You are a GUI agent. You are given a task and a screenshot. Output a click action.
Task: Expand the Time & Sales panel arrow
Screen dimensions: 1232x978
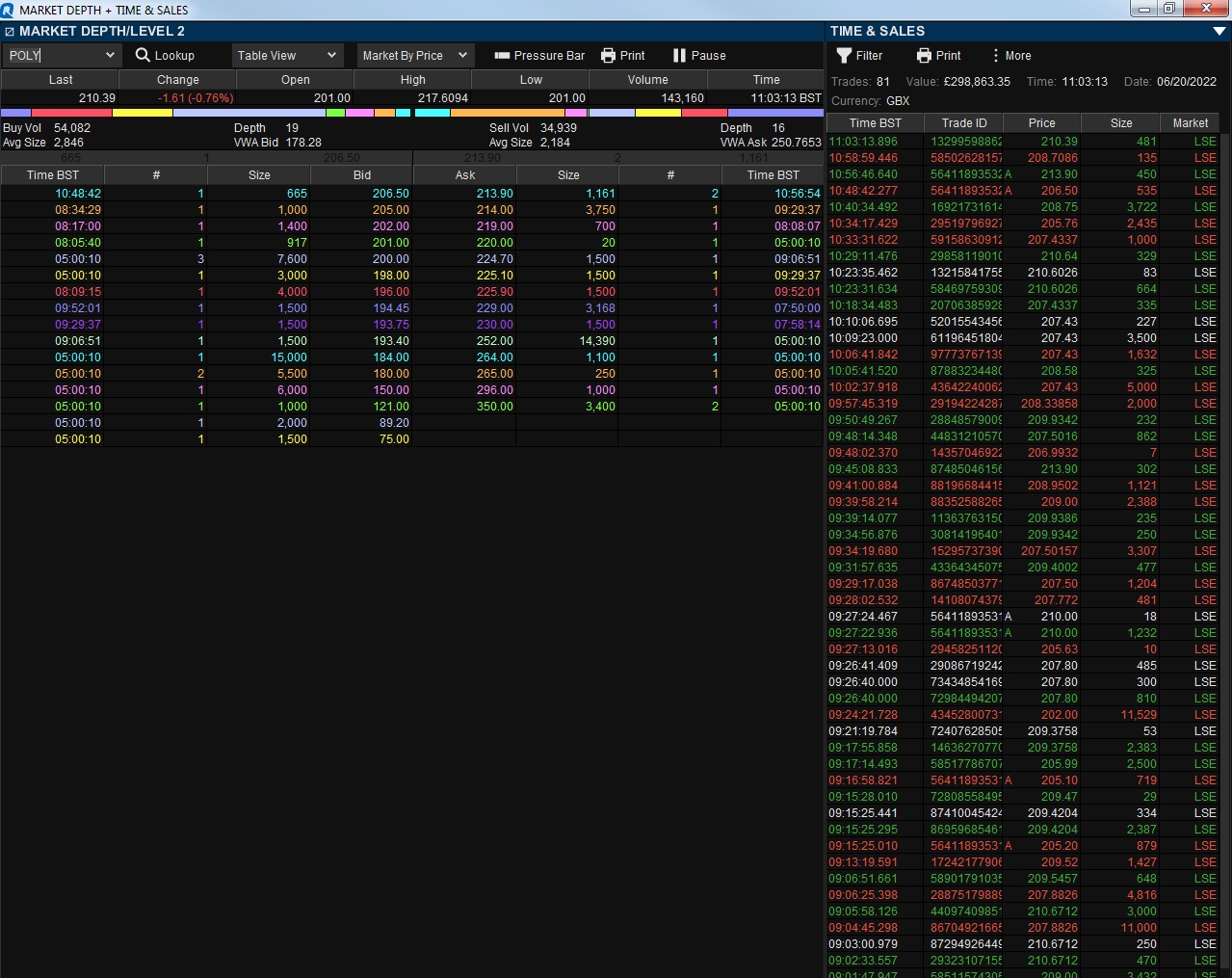(x=1219, y=32)
